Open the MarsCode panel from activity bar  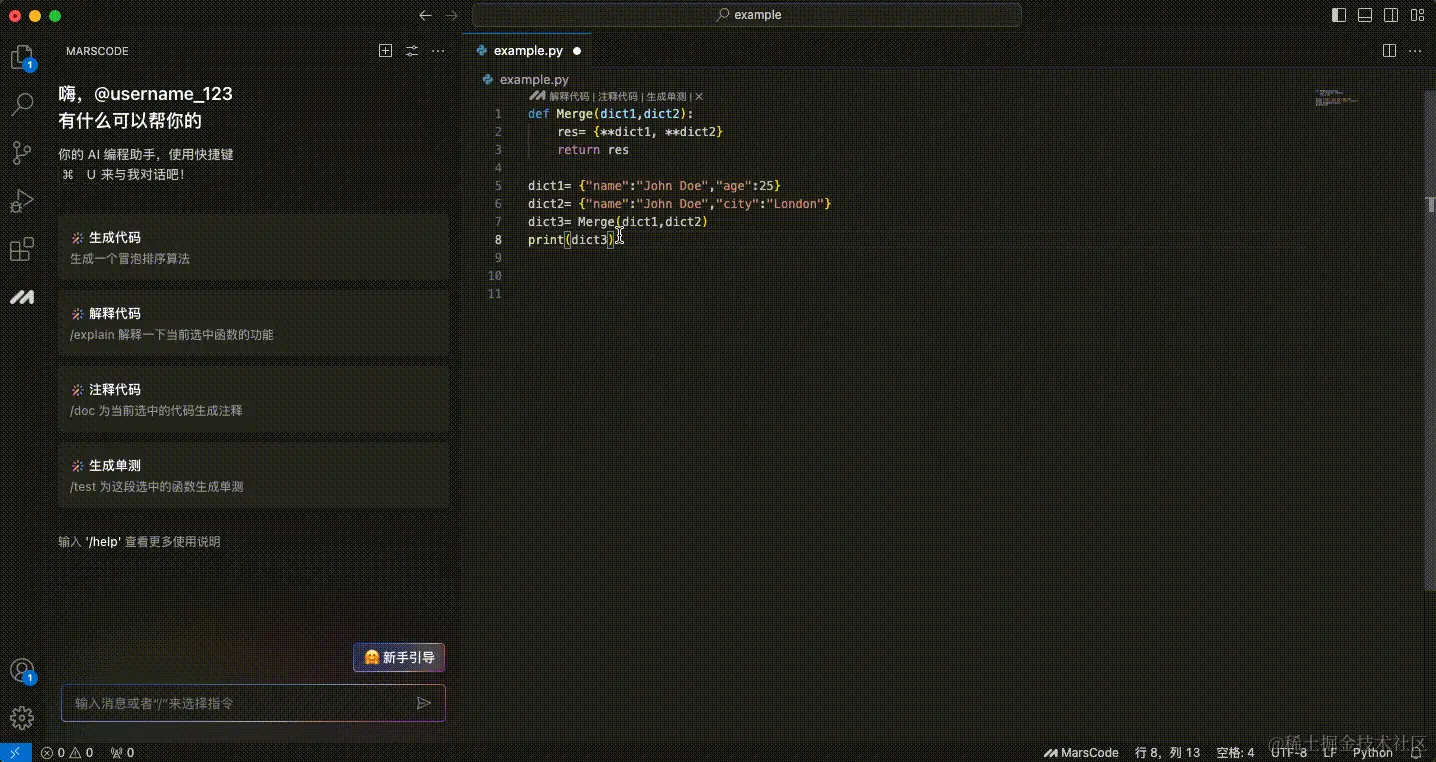[22, 298]
